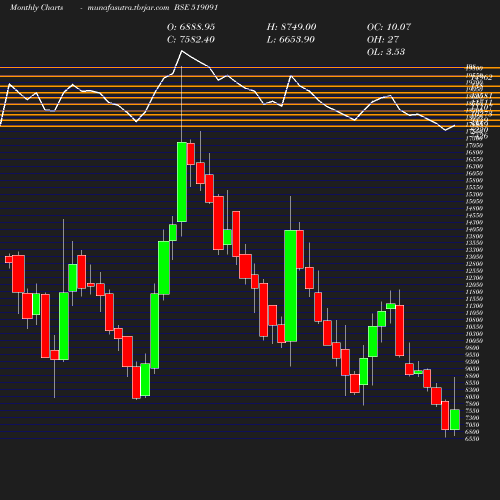This screenshot has width=500, height=500.
Task: Select the close value 'C: 7582.40'
Action: point(191,40)
